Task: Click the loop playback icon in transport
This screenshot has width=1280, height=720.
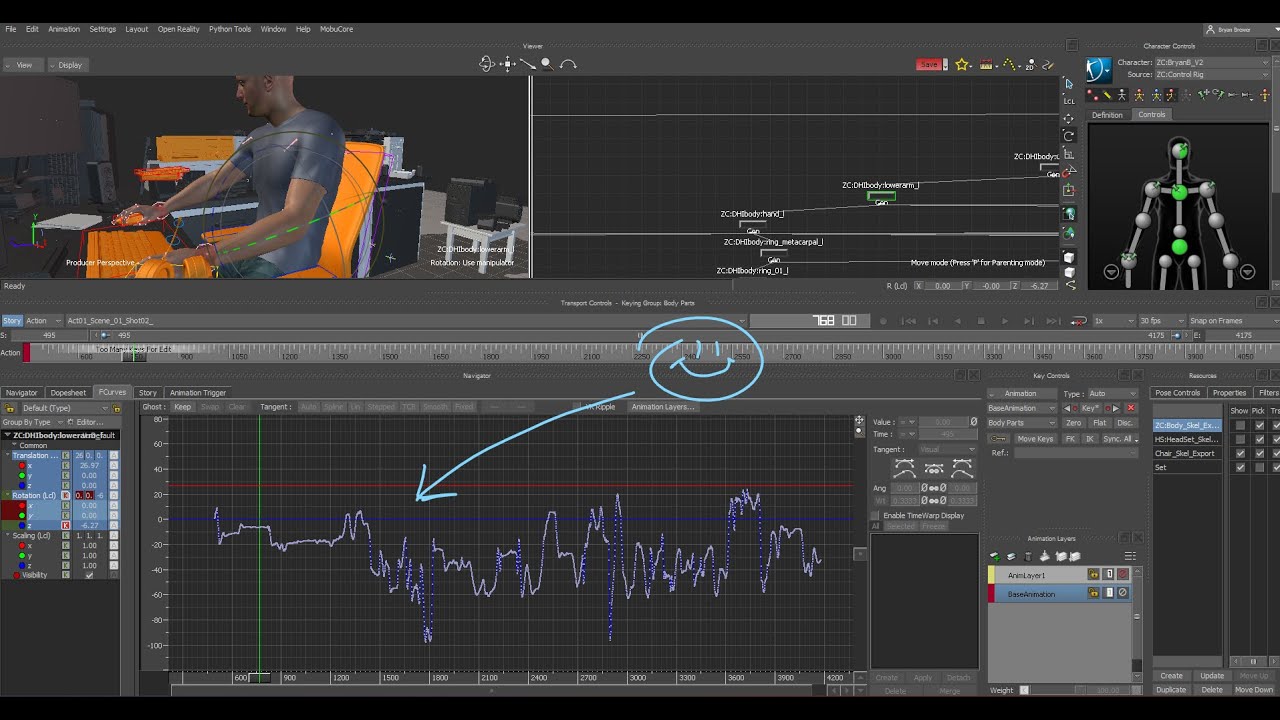Action: [1078, 321]
